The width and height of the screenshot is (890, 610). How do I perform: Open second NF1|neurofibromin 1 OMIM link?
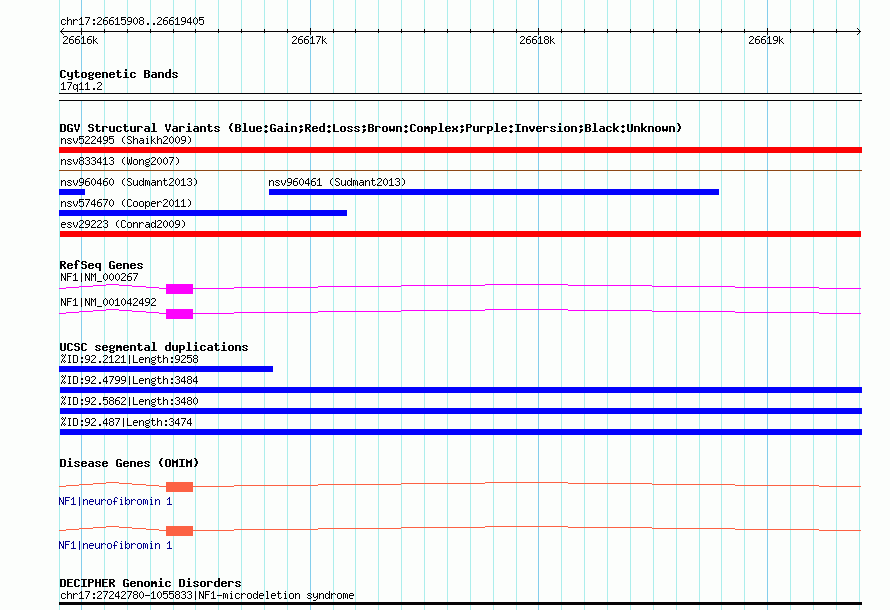point(115,545)
